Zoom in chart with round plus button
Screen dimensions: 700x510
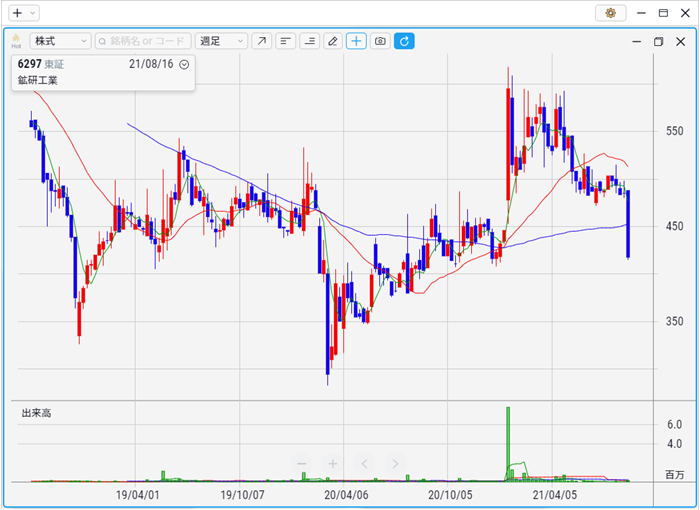tap(333, 464)
